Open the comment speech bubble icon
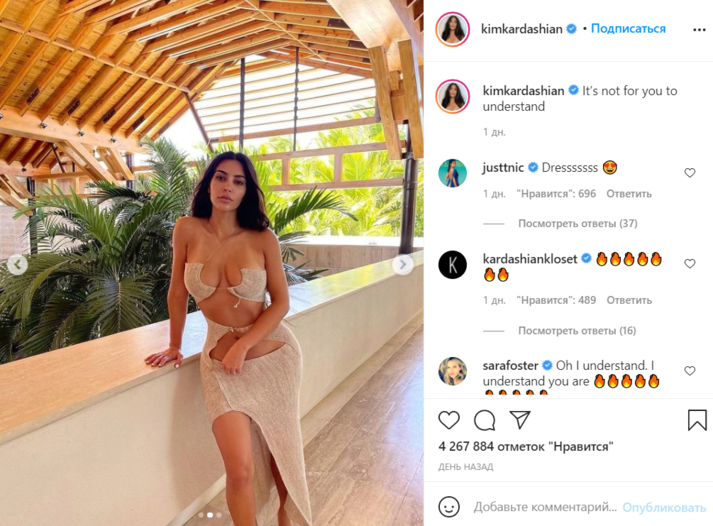Image resolution: width=713 pixels, height=526 pixels. point(484,420)
